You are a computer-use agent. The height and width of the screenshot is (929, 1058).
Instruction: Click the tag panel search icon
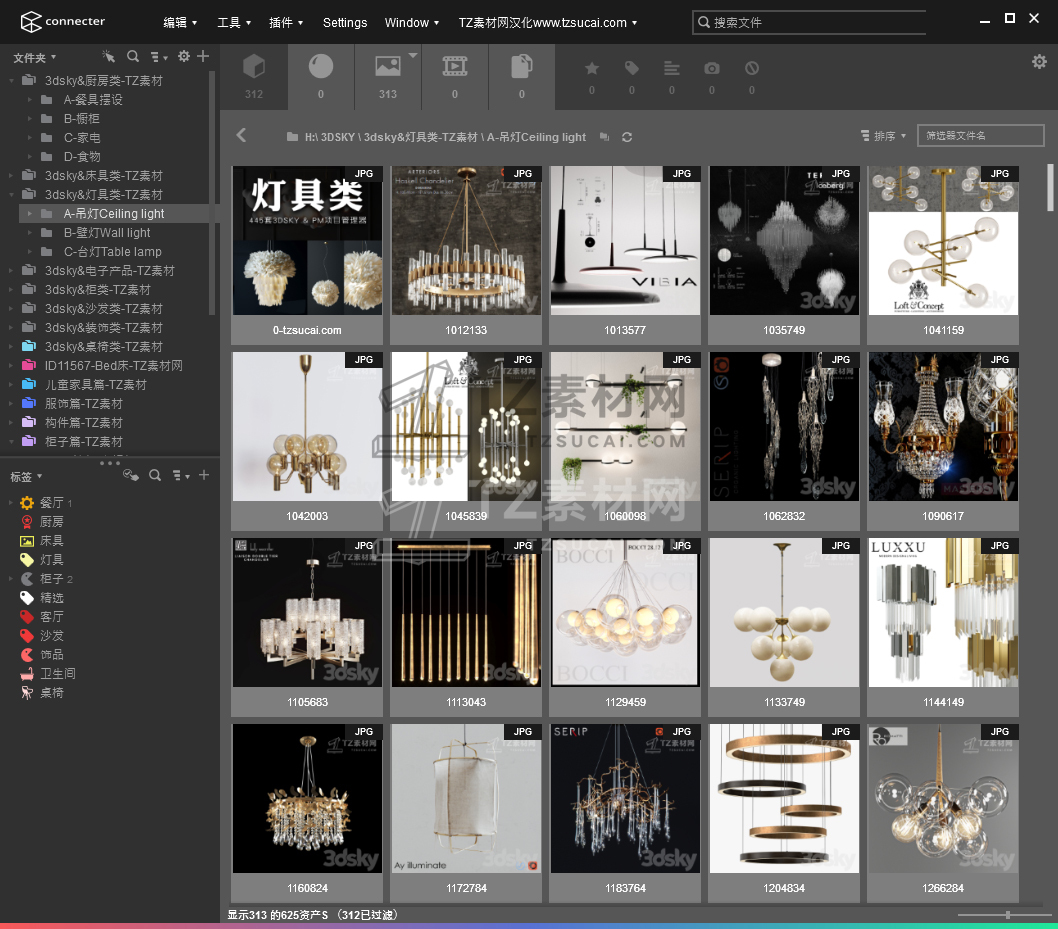pyautogui.click(x=155, y=476)
